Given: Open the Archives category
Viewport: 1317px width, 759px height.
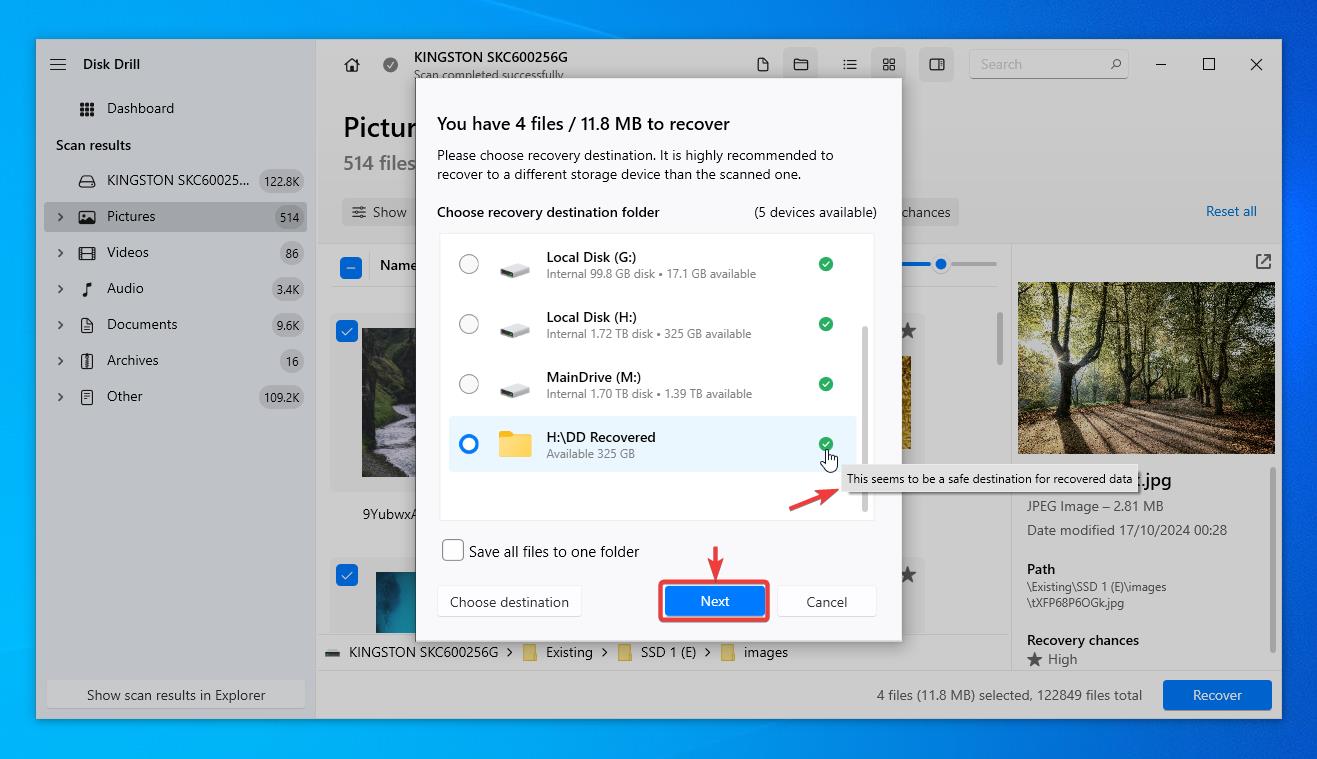Looking at the screenshot, I should [x=175, y=361].
